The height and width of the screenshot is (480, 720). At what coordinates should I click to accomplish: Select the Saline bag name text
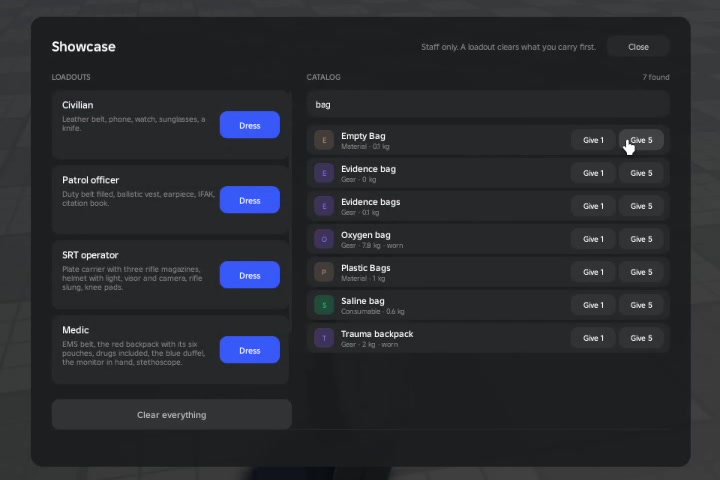click(x=363, y=301)
